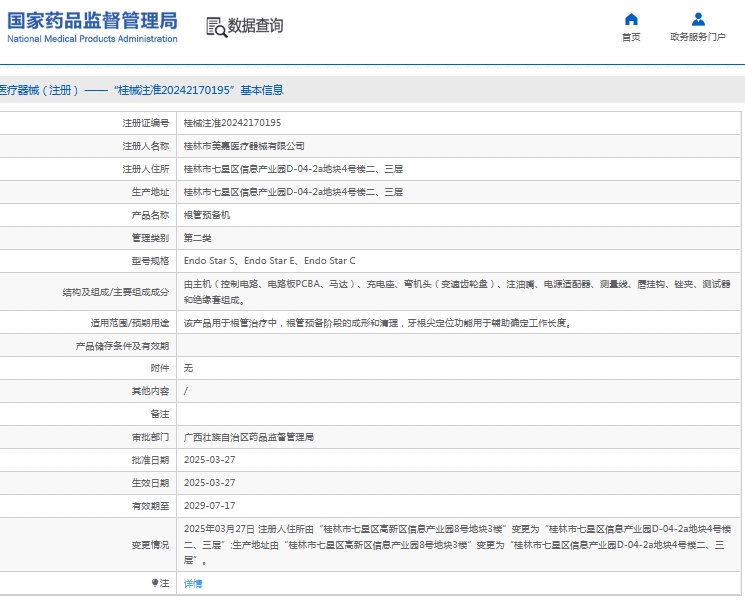This screenshot has width=745, height=602.
Task: Click the 其他内容 slash value
Action: pos(186,391)
